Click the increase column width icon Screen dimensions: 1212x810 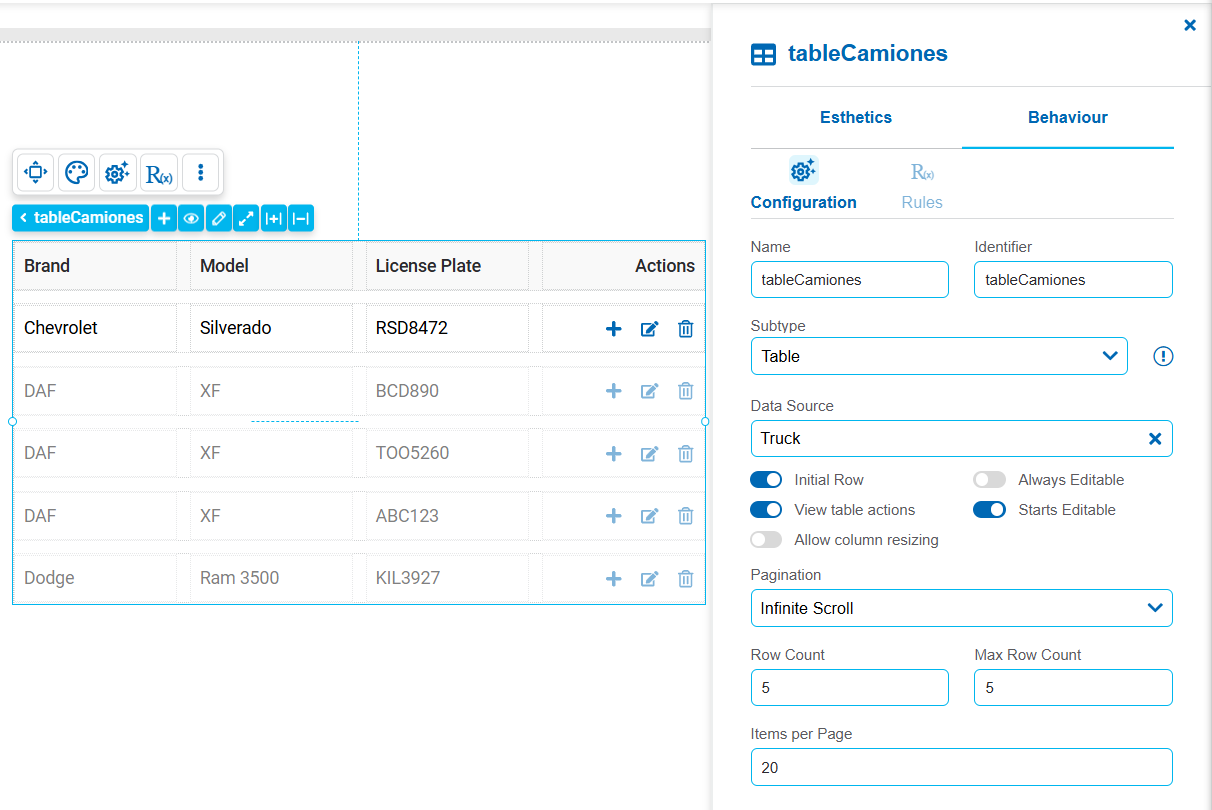(273, 218)
